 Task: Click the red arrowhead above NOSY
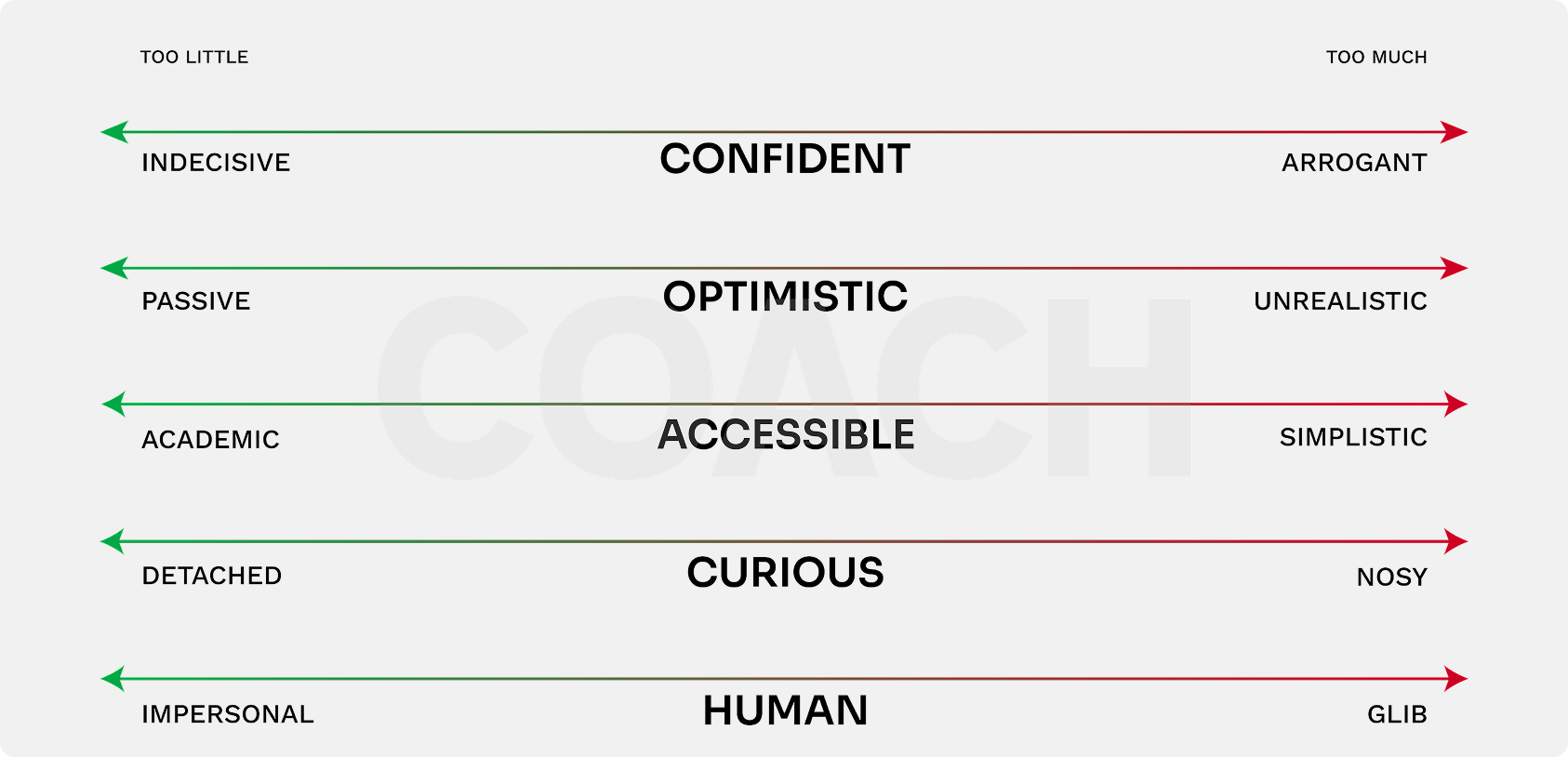pos(1454,541)
